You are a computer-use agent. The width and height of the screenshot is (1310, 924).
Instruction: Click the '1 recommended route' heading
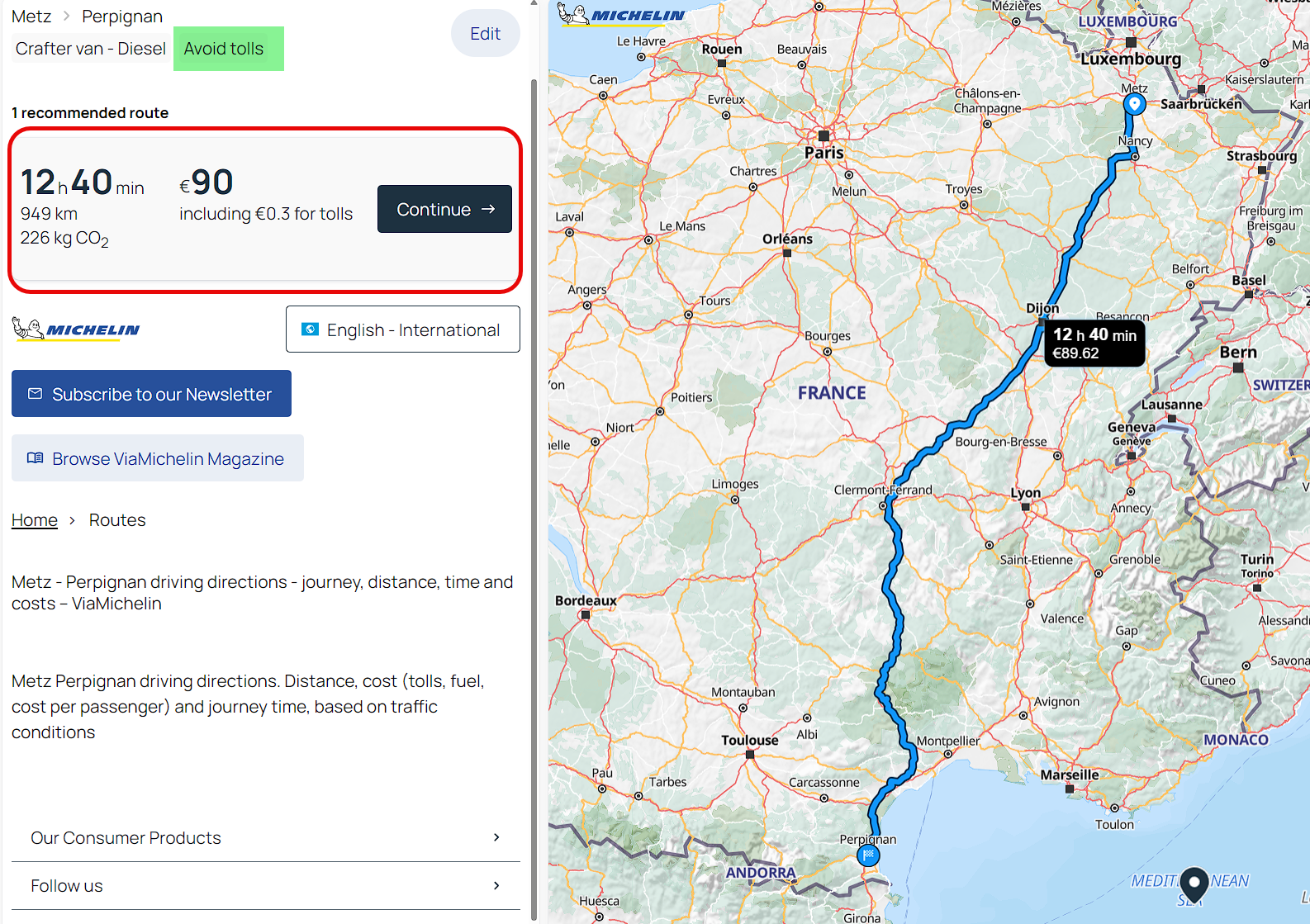click(90, 113)
